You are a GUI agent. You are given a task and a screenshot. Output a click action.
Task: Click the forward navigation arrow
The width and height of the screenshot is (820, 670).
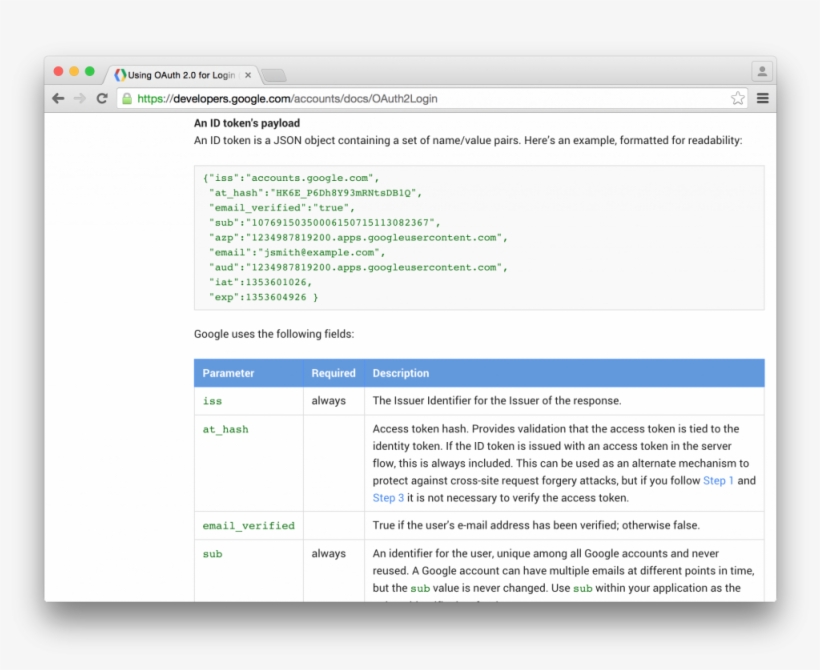coord(80,98)
